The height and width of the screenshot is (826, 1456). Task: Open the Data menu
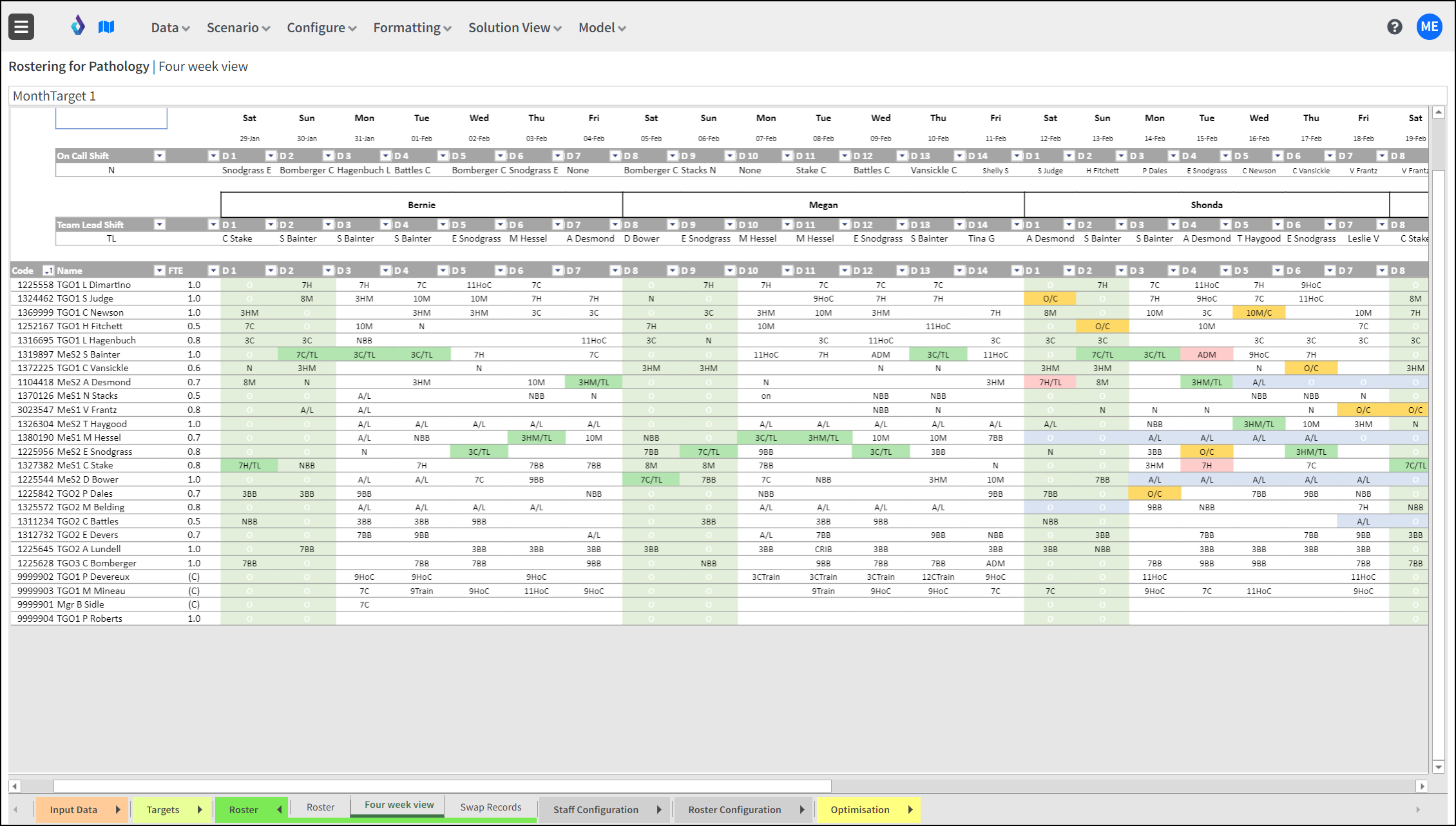point(170,28)
